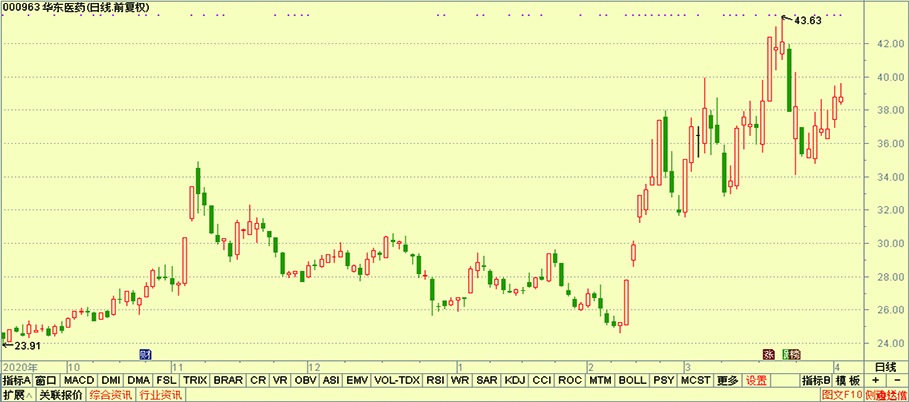
Task: Select the CCI indicator tab
Action: point(542,381)
